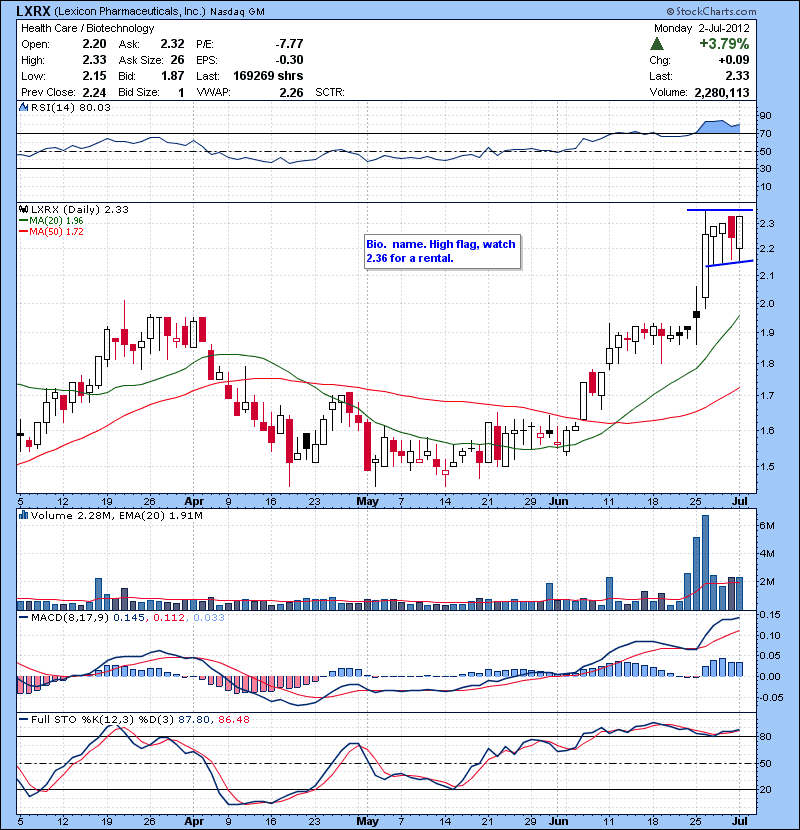Click the '(Lexicon Pharmaceuticals, Inc.)' company name

click(x=130, y=11)
